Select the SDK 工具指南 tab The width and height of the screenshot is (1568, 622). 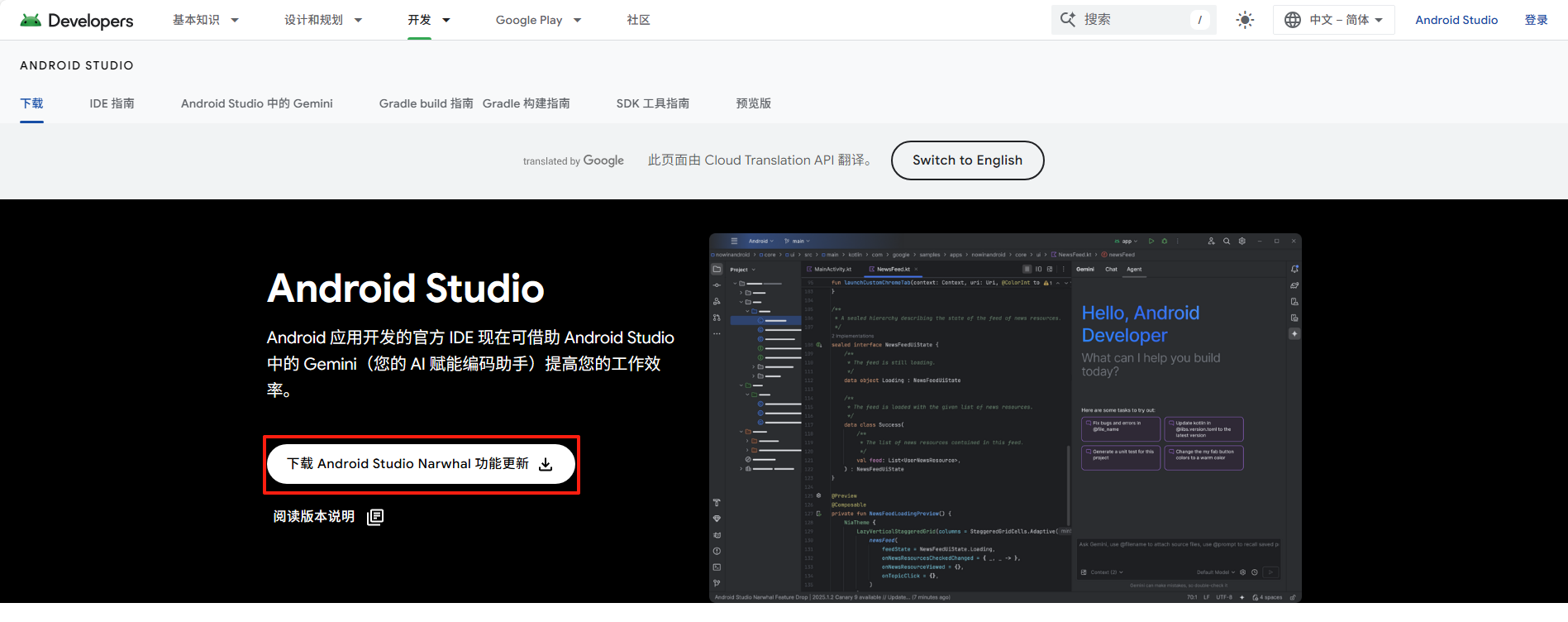pyautogui.click(x=652, y=103)
